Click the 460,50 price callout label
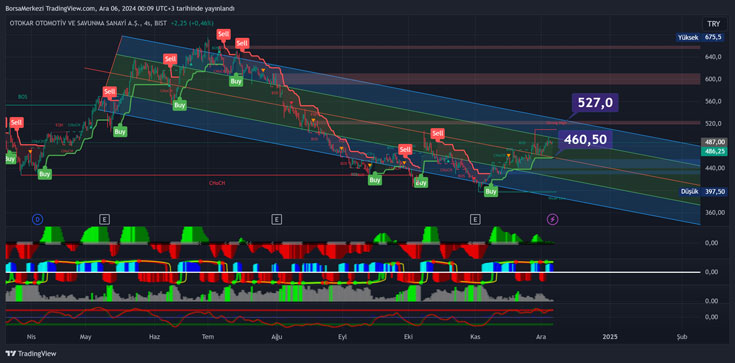This screenshot has width=735, height=363. pyautogui.click(x=585, y=139)
